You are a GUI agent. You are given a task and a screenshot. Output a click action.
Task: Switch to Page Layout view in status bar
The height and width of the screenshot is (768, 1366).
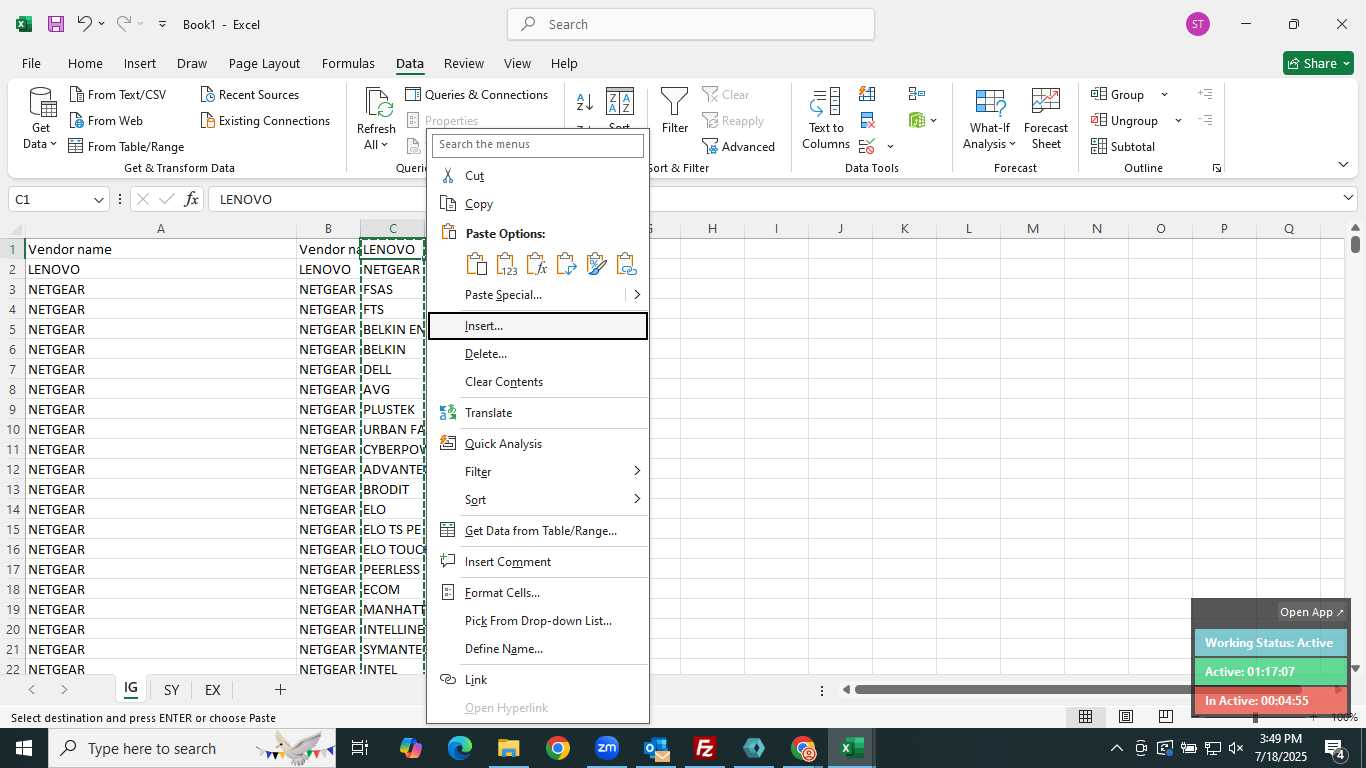[x=1125, y=717]
